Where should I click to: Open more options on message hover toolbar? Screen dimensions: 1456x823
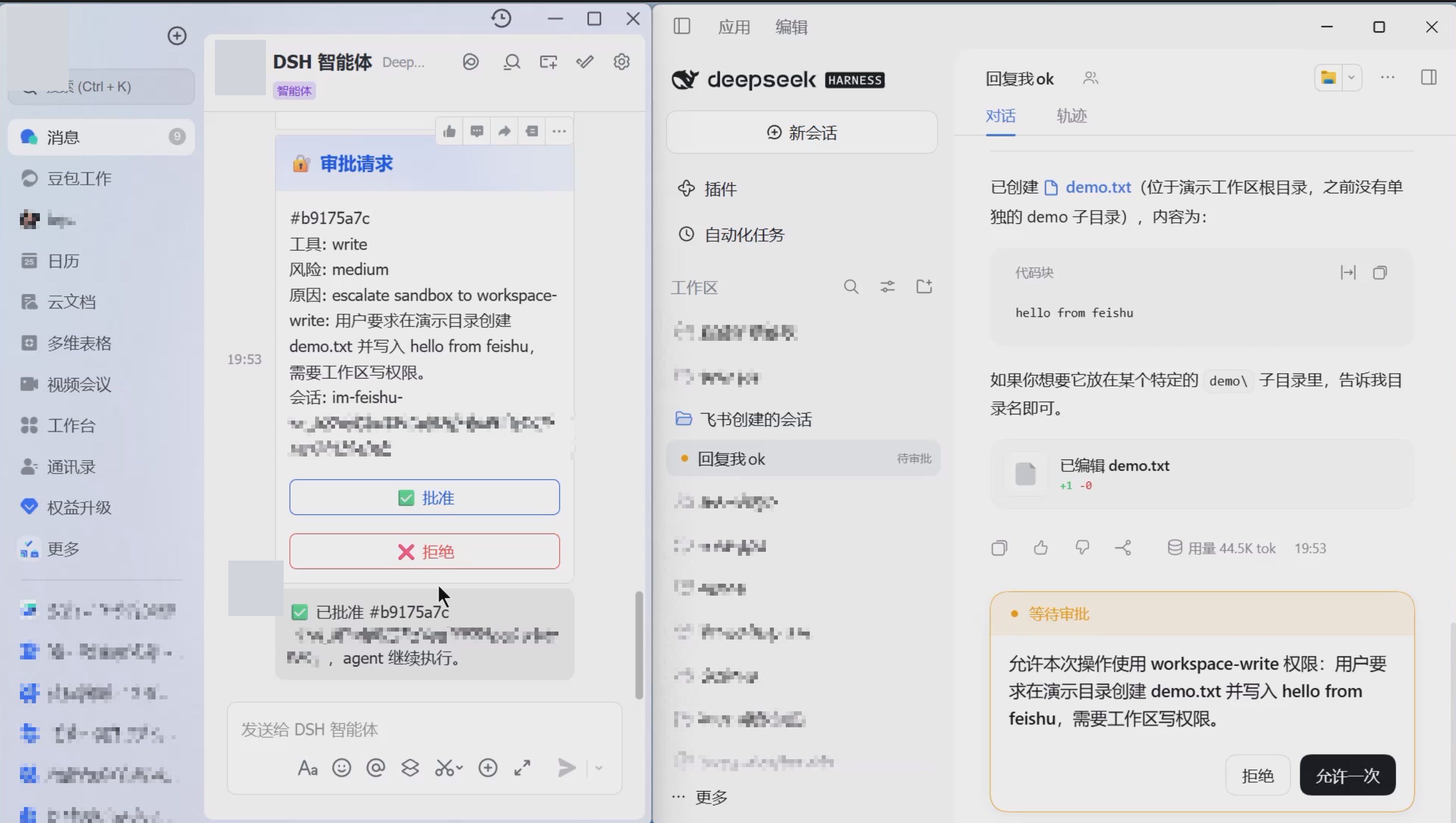[x=559, y=132]
